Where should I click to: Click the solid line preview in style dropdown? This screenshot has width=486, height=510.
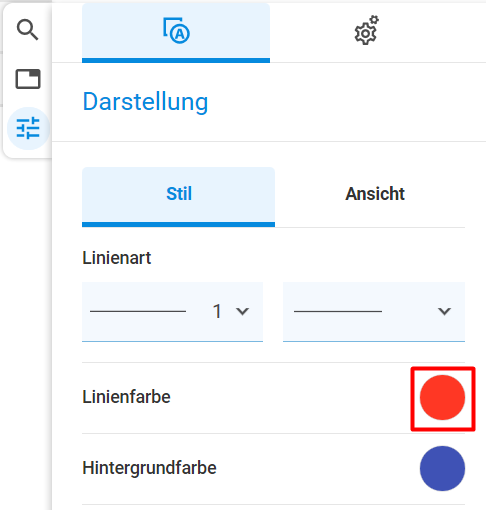pyautogui.click(x=338, y=311)
